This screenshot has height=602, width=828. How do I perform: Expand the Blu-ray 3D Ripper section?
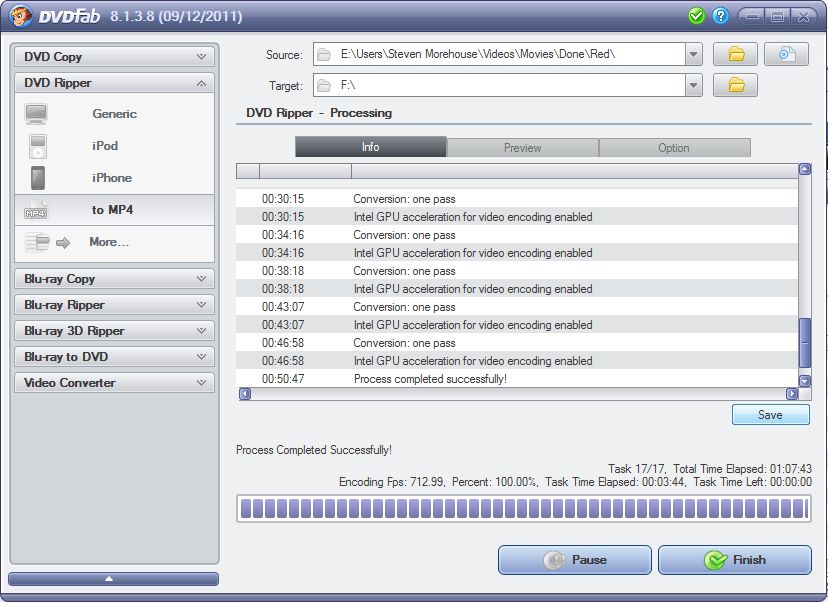(114, 331)
